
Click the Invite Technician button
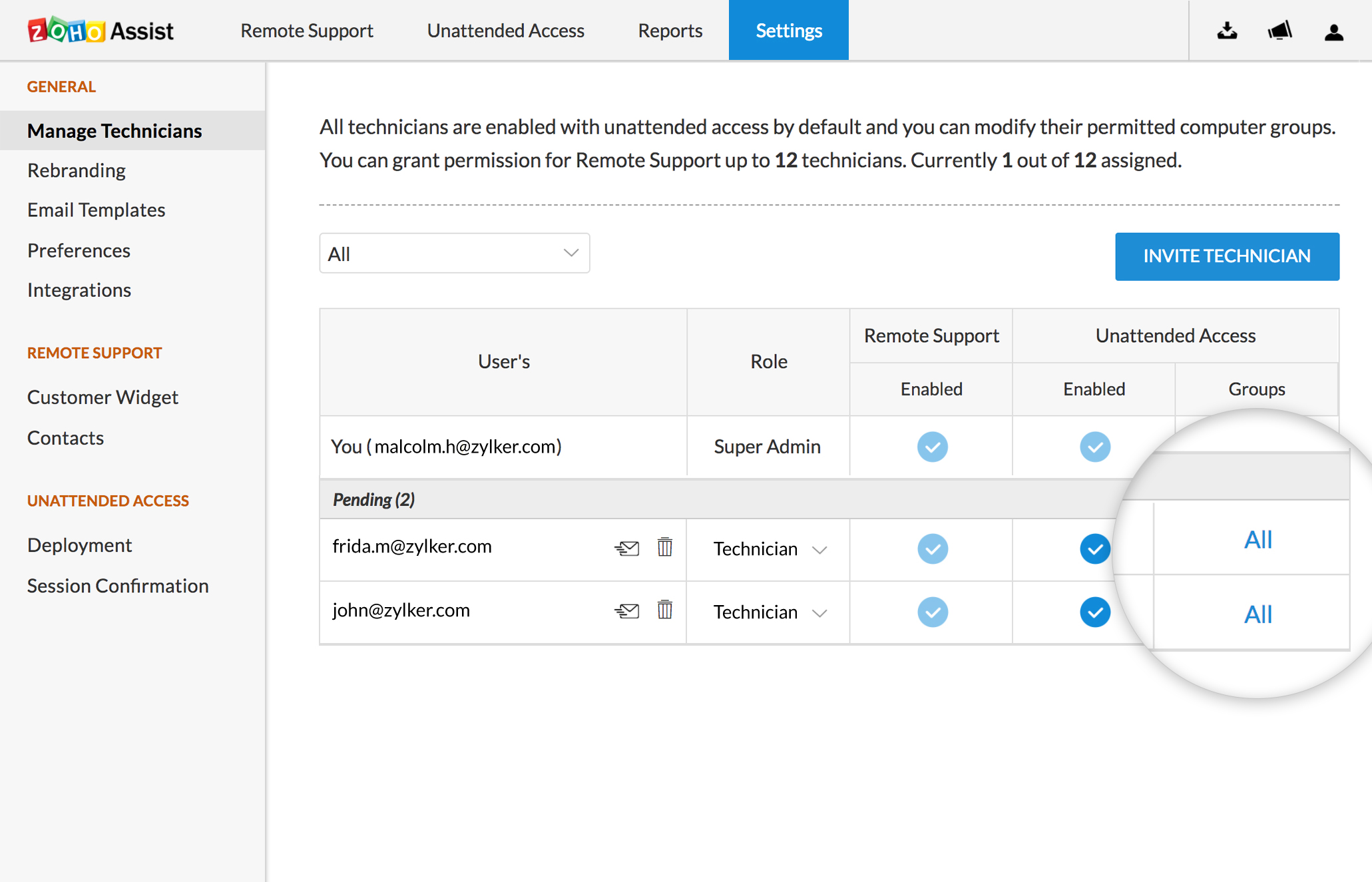click(x=1226, y=256)
